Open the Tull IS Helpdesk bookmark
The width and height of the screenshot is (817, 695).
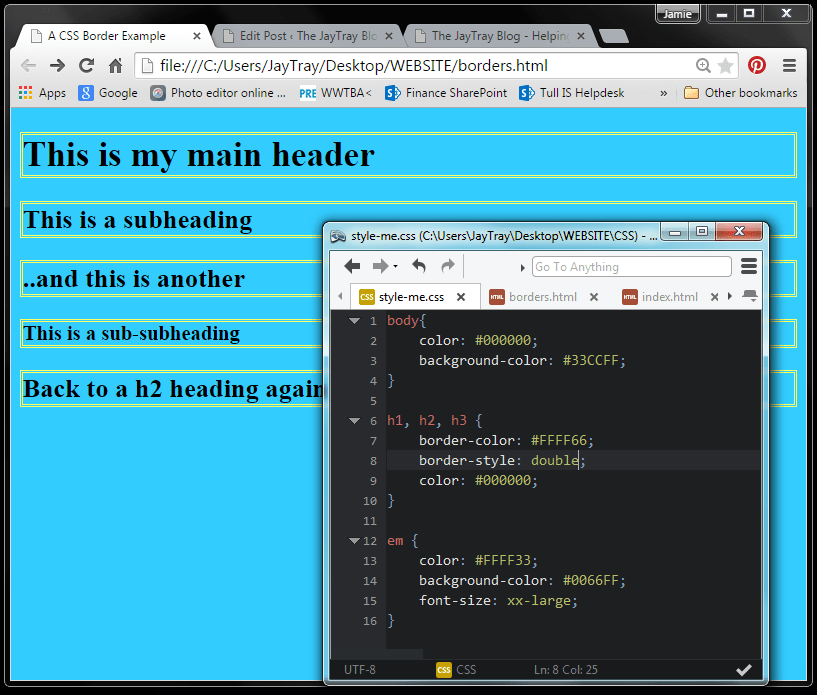(x=575, y=92)
